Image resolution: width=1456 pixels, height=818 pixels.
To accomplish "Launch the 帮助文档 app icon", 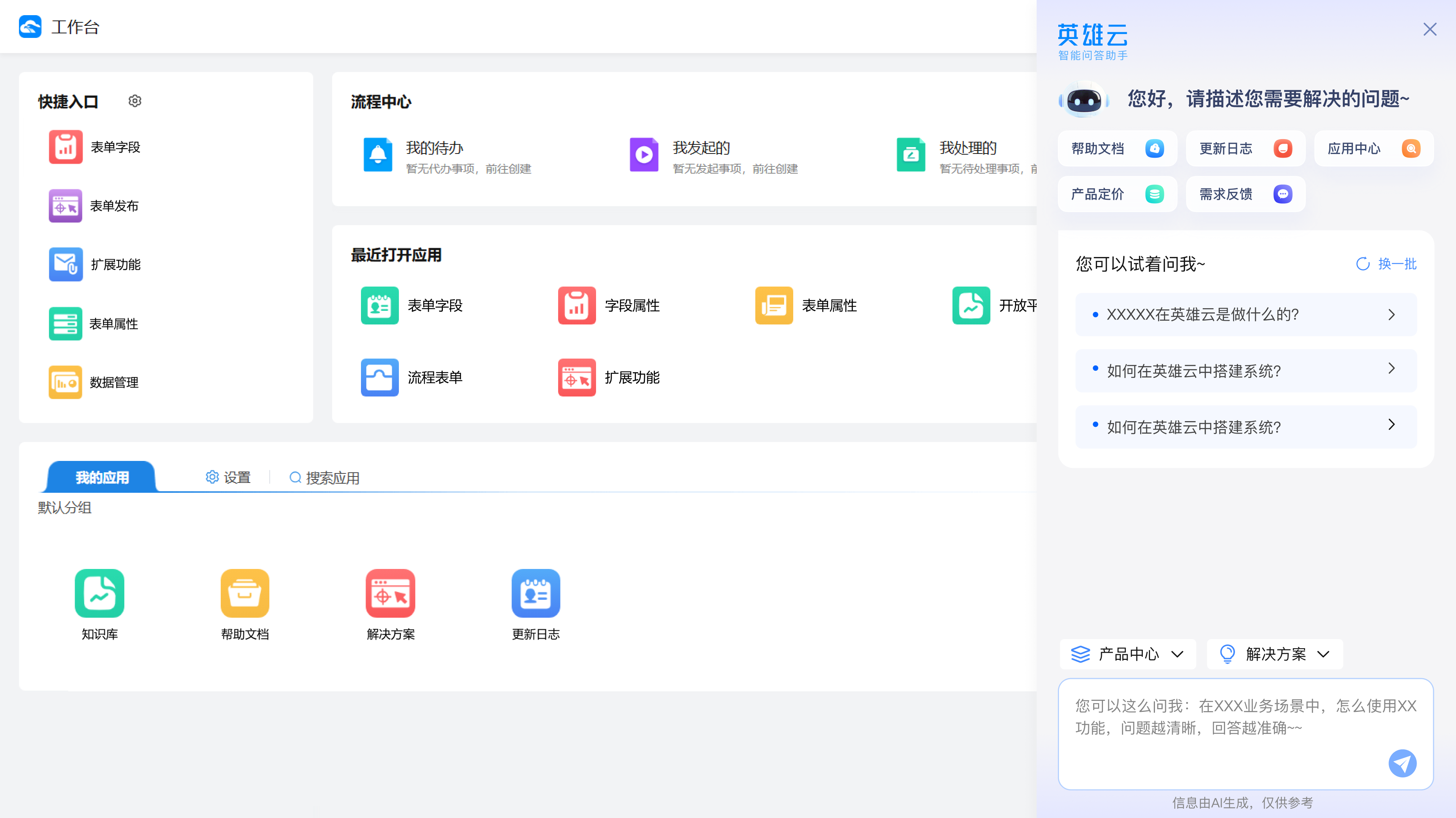I will point(245,593).
